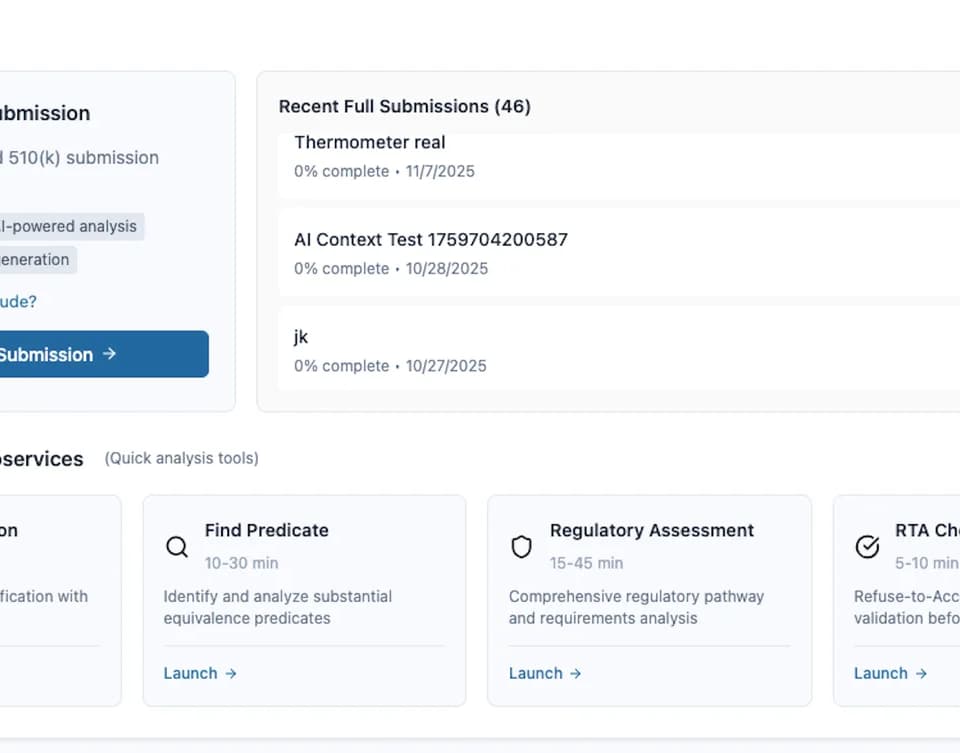960x753 pixels.
Task: Launch the Regulatory Assessment tool
Action: (x=545, y=673)
